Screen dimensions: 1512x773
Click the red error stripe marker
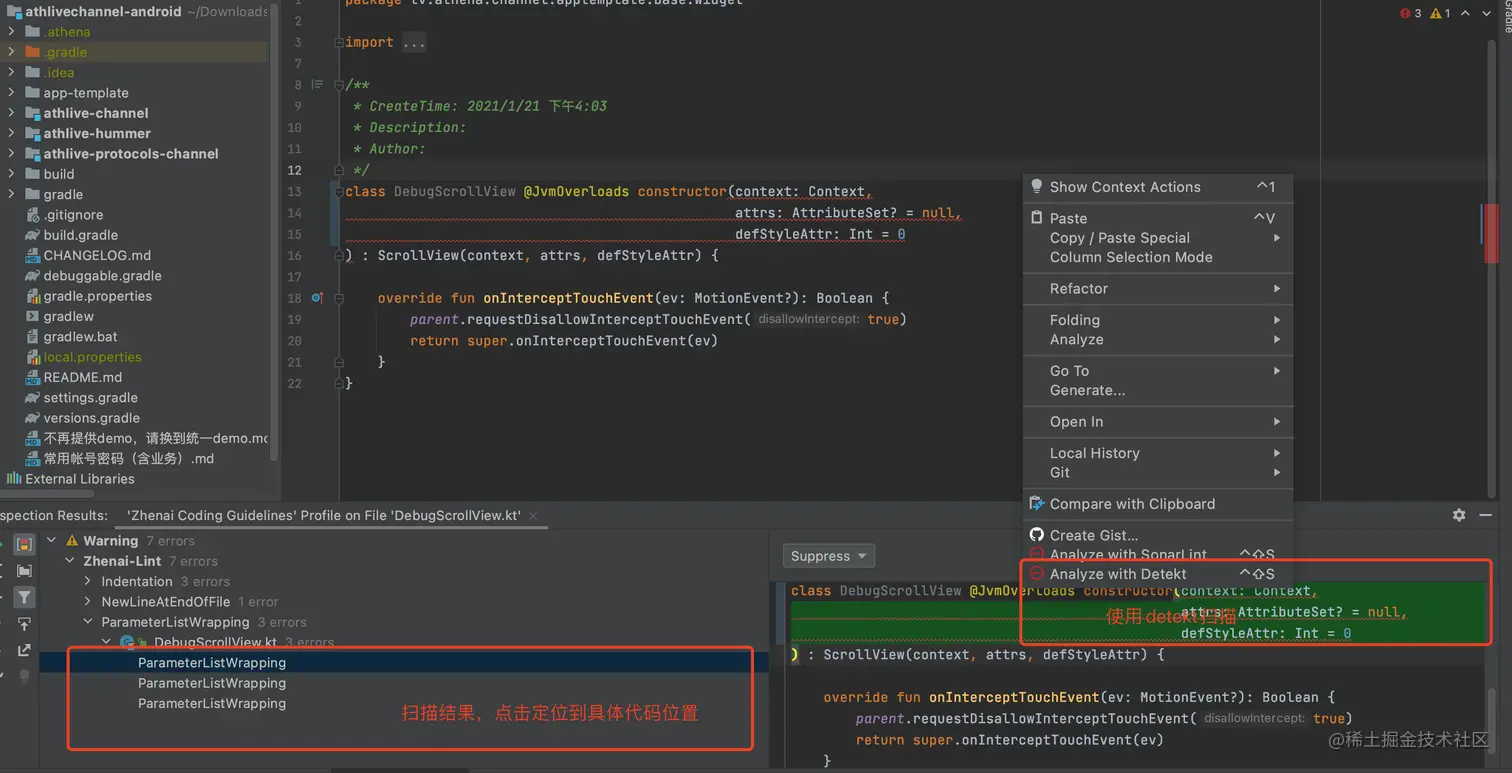pyautogui.click(x=1491, y=233)
